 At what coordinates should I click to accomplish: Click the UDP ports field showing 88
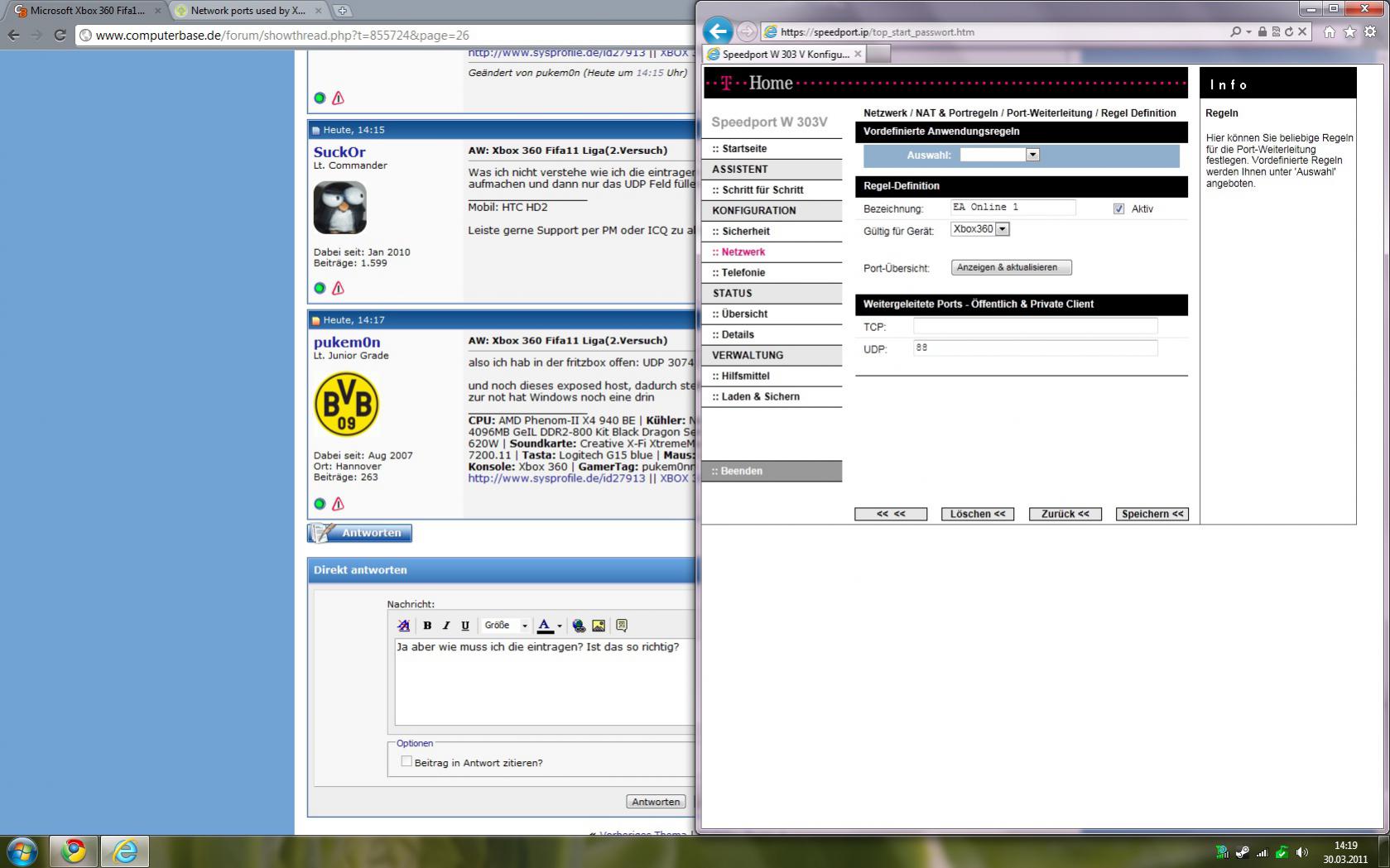1035,348
